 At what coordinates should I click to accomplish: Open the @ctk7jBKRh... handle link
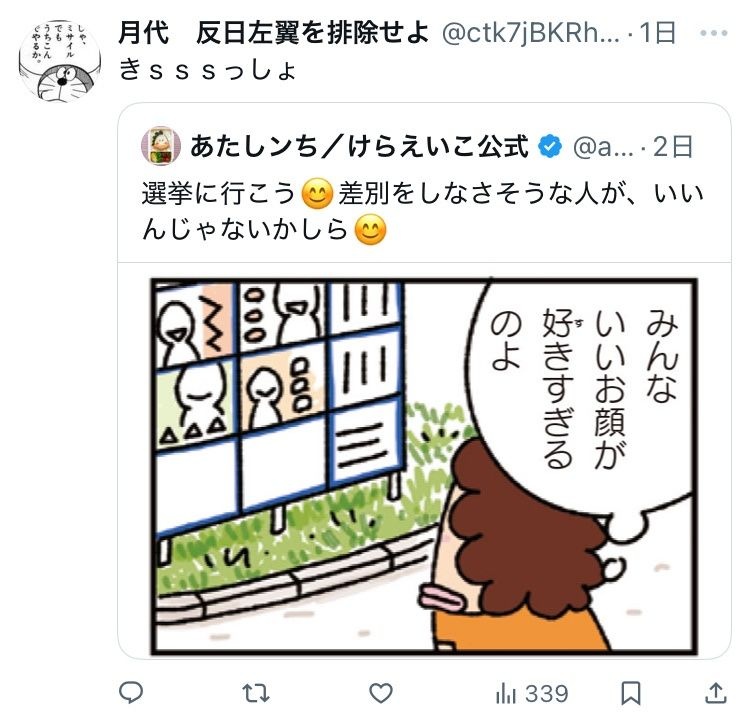pyautogui.click(x=530, y=33)
